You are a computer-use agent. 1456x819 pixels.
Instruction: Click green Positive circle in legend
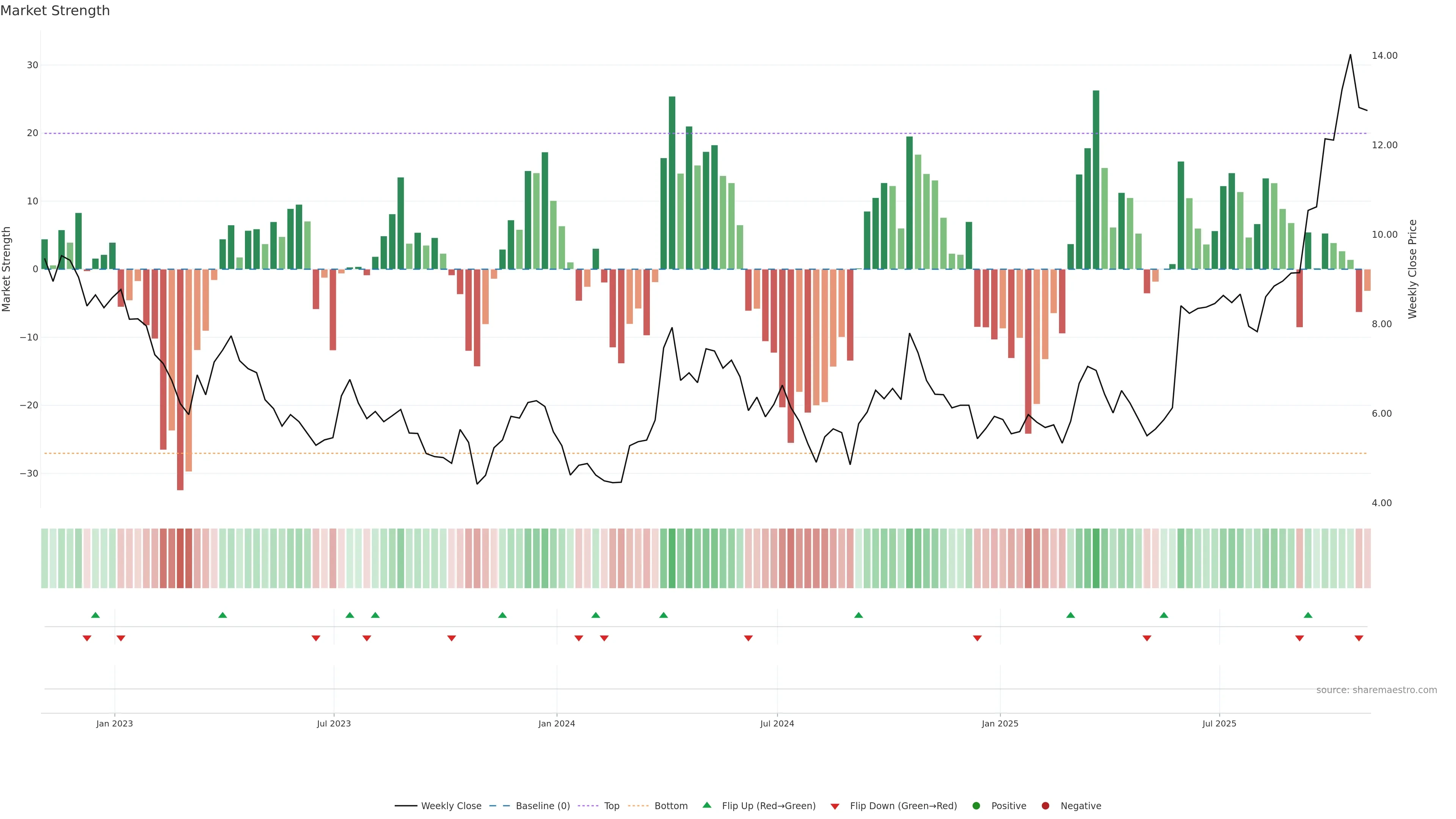[976, 806]
